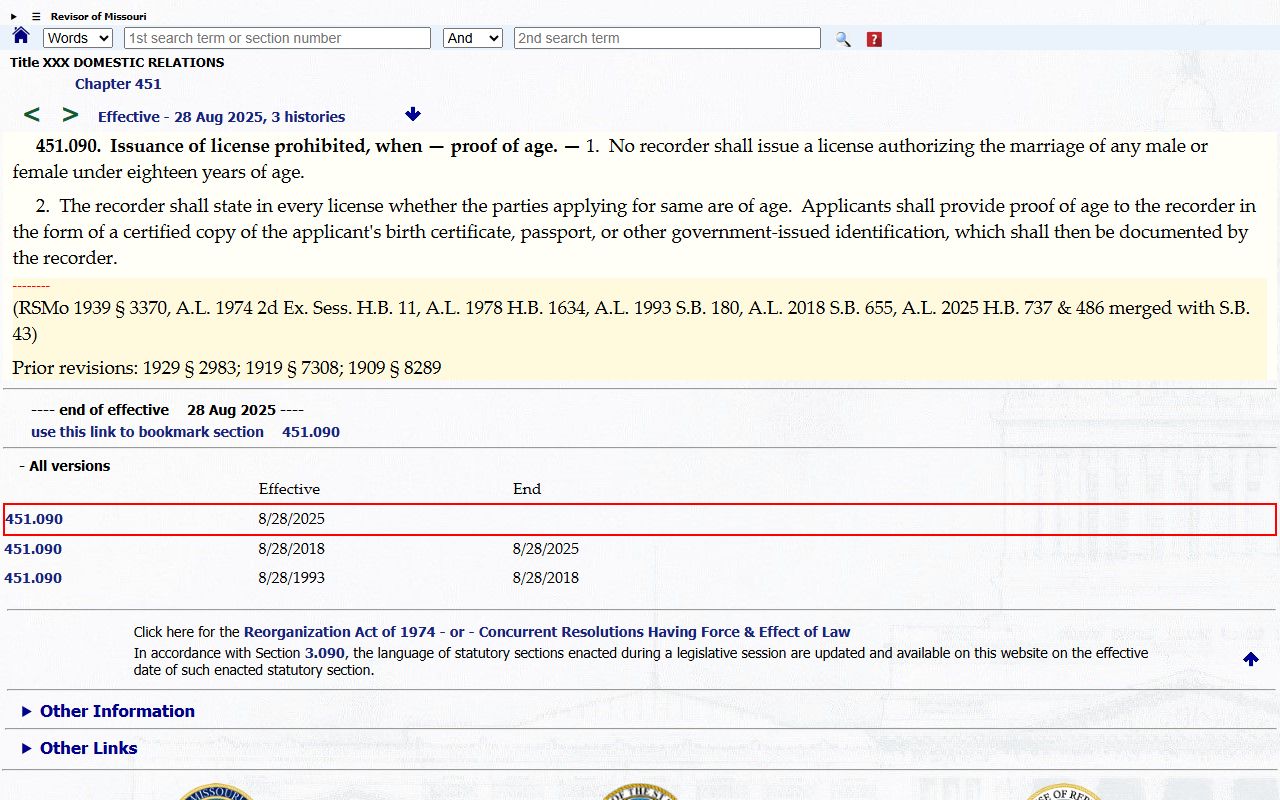Screen dimensions: 1280x800
Task: Click the Title XXX DOMESTIC RELATIONS heading
Action: (x=117, y=62)
